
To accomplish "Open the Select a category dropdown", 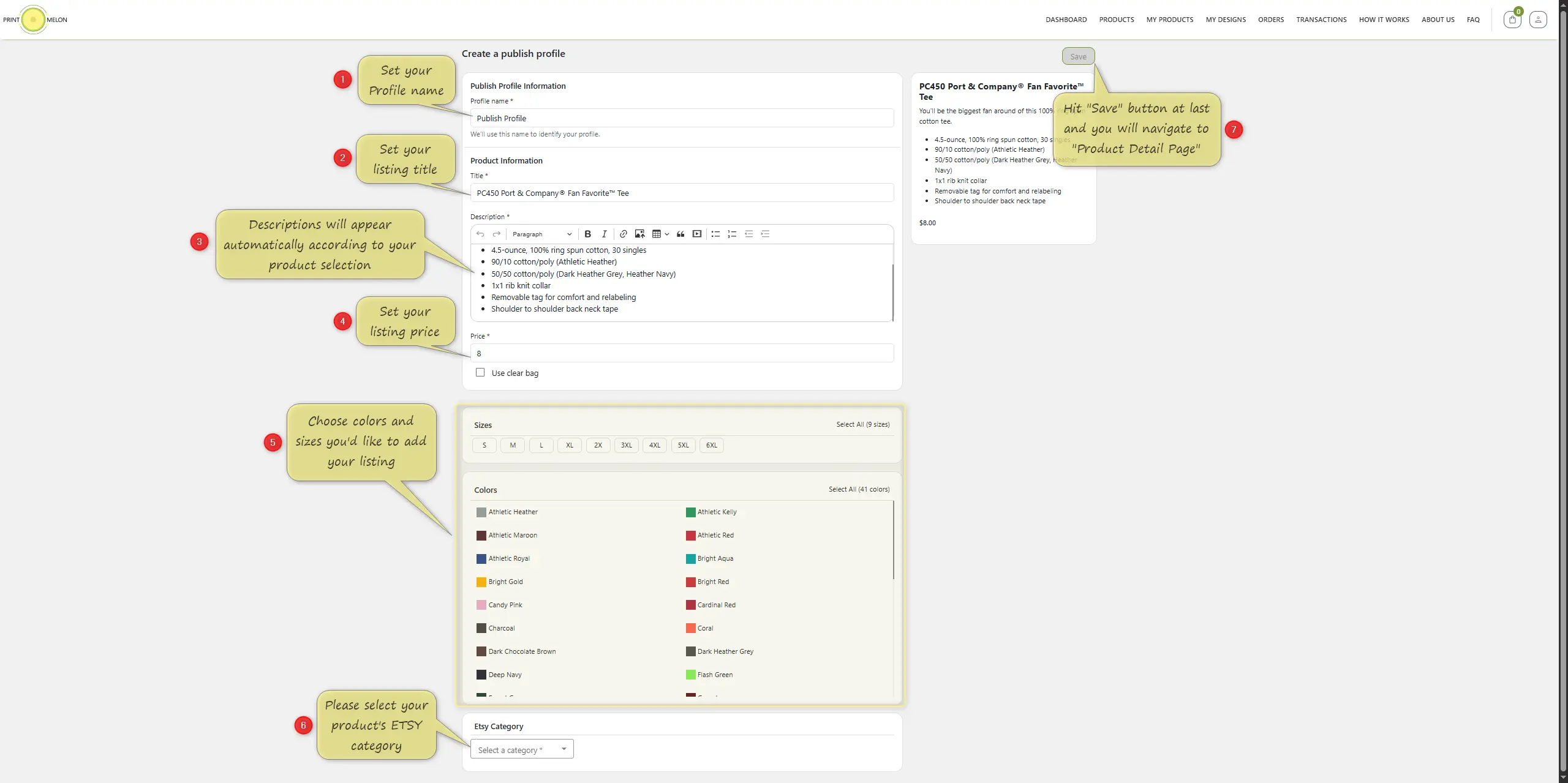I will click(522, 749).
